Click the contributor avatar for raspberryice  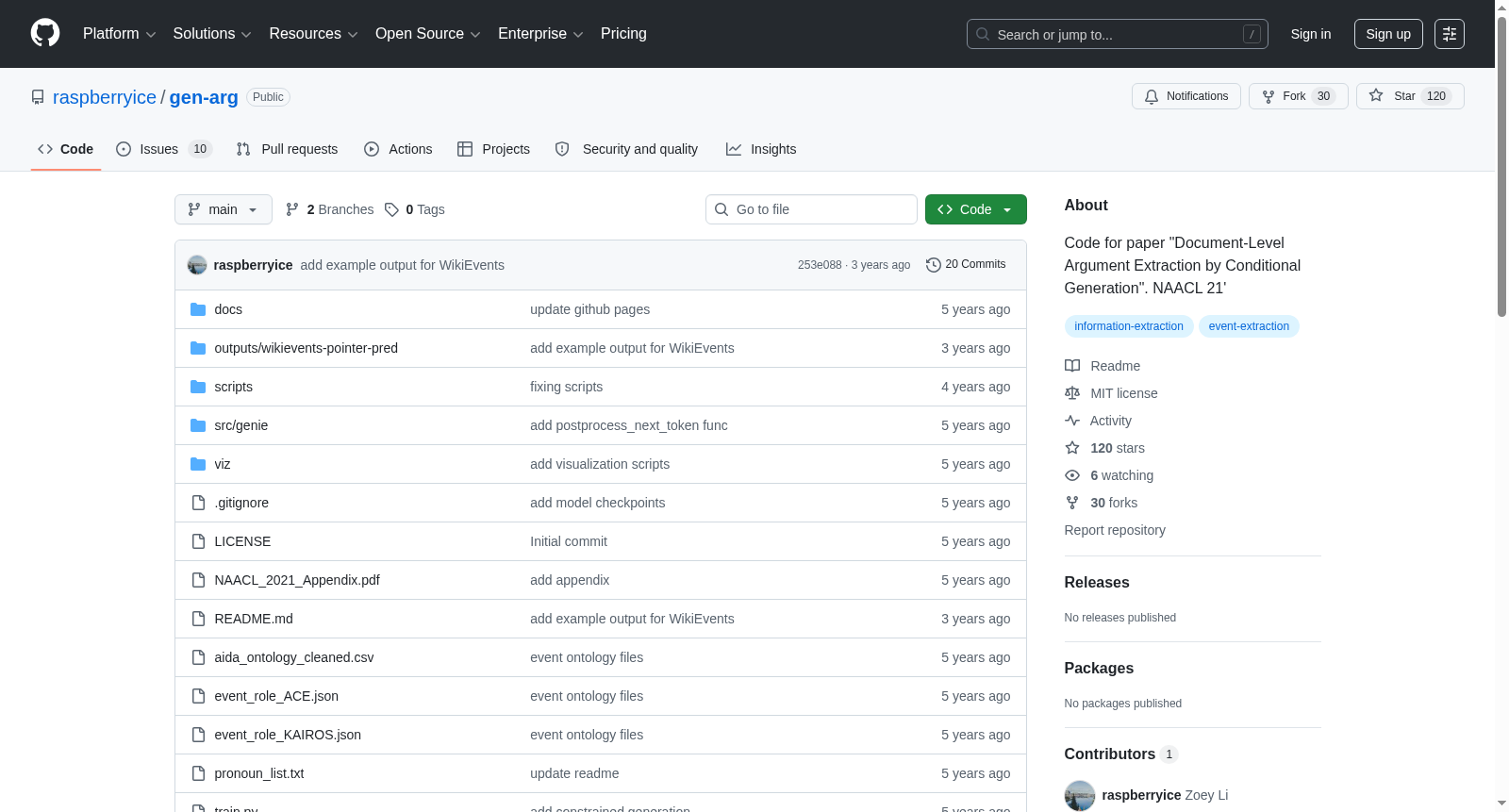(1080, 795)
